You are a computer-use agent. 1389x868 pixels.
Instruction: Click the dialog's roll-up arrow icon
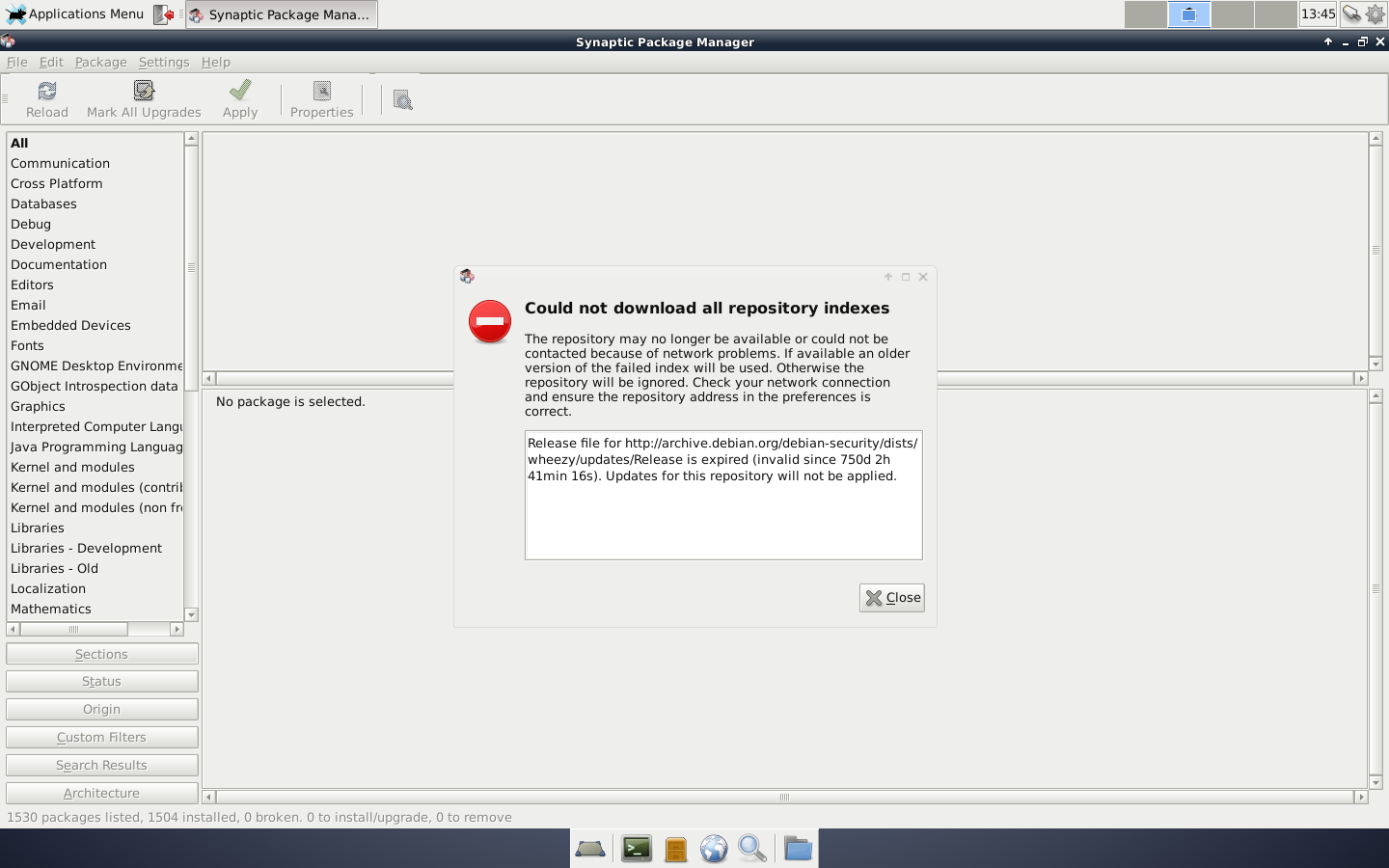(x=888, y=277)
